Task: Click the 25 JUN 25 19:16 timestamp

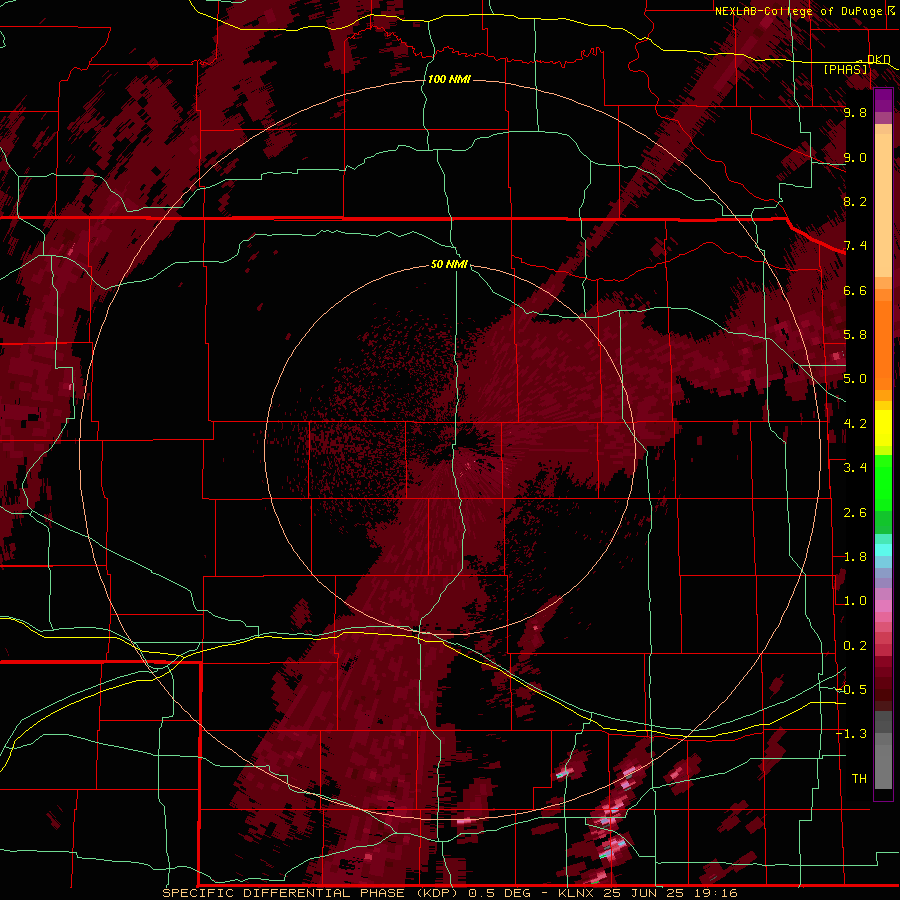Action: (670, 893)
